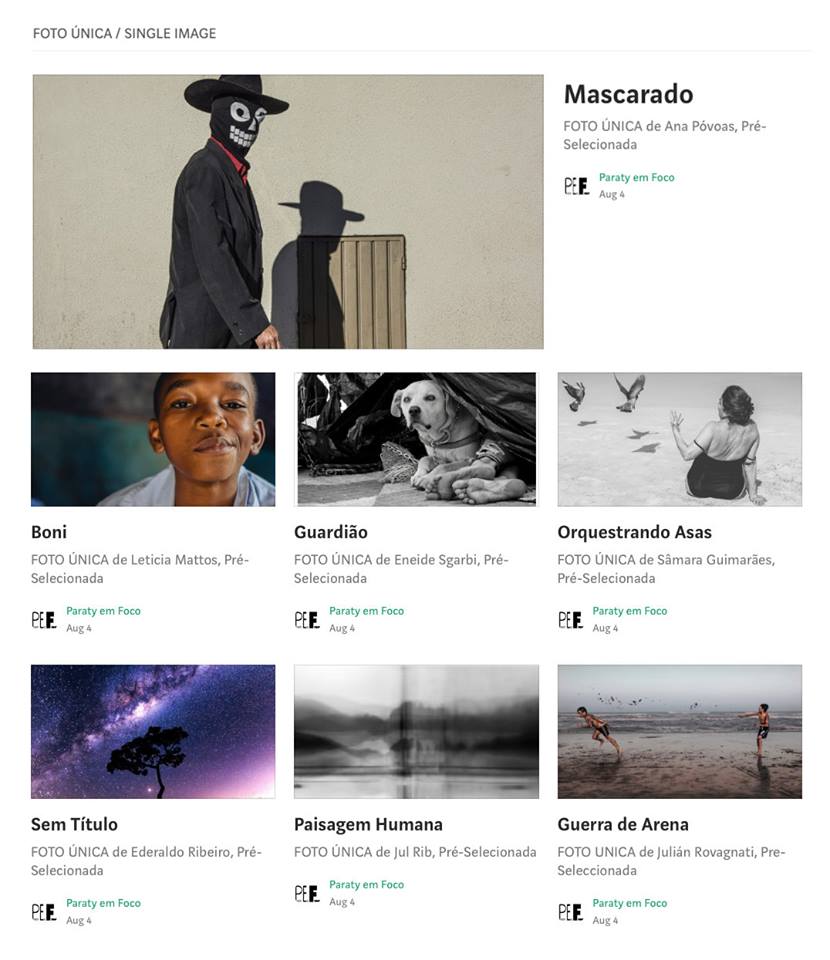The height and width of the screenshot is (960, 830).
Task: Open the Guerra de Arena beach thumbnail
Action: [x=679, y=731]
